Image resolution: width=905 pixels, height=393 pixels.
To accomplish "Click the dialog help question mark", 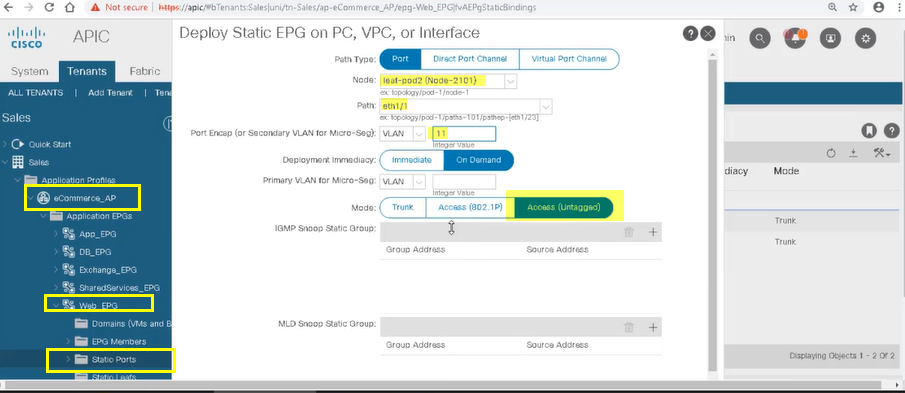I will (690, 33).
